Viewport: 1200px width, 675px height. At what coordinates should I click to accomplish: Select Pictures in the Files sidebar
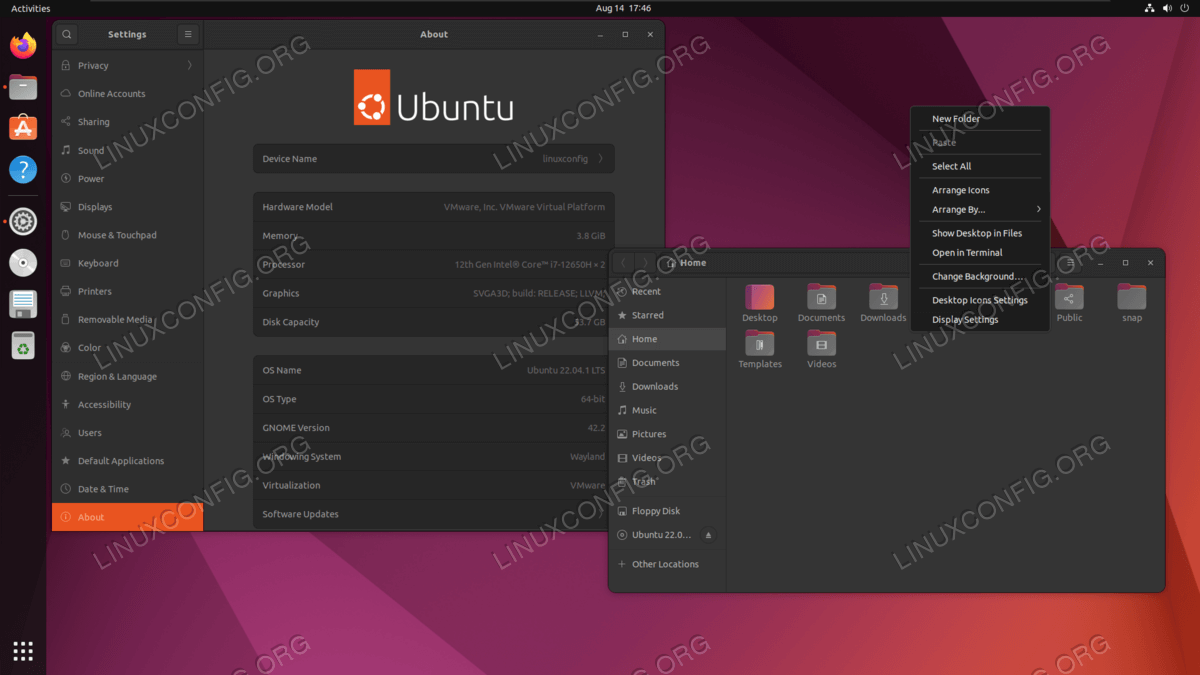[667, 434]
